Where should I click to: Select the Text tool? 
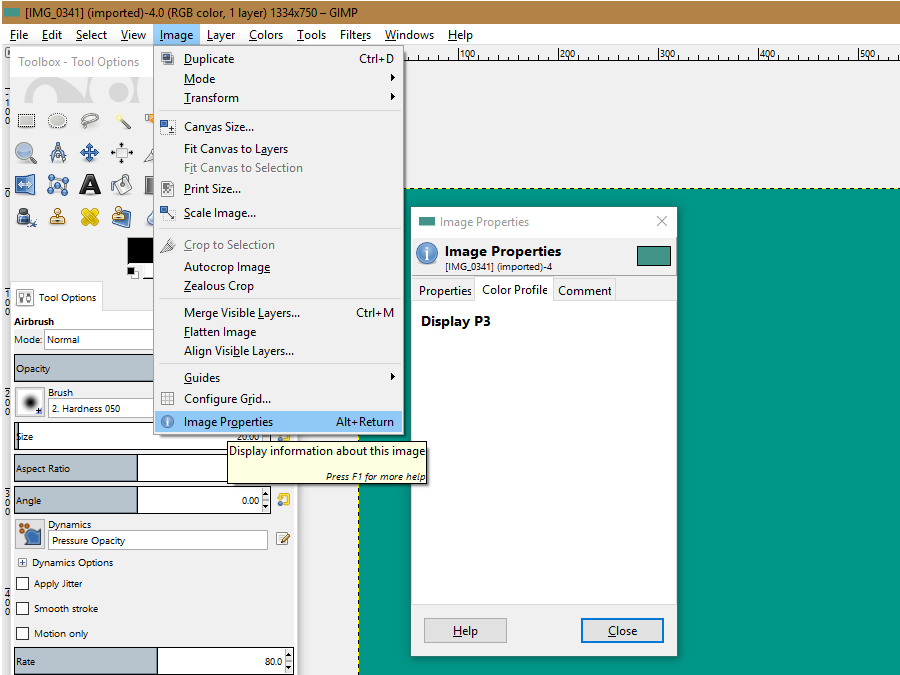point(90,185)
